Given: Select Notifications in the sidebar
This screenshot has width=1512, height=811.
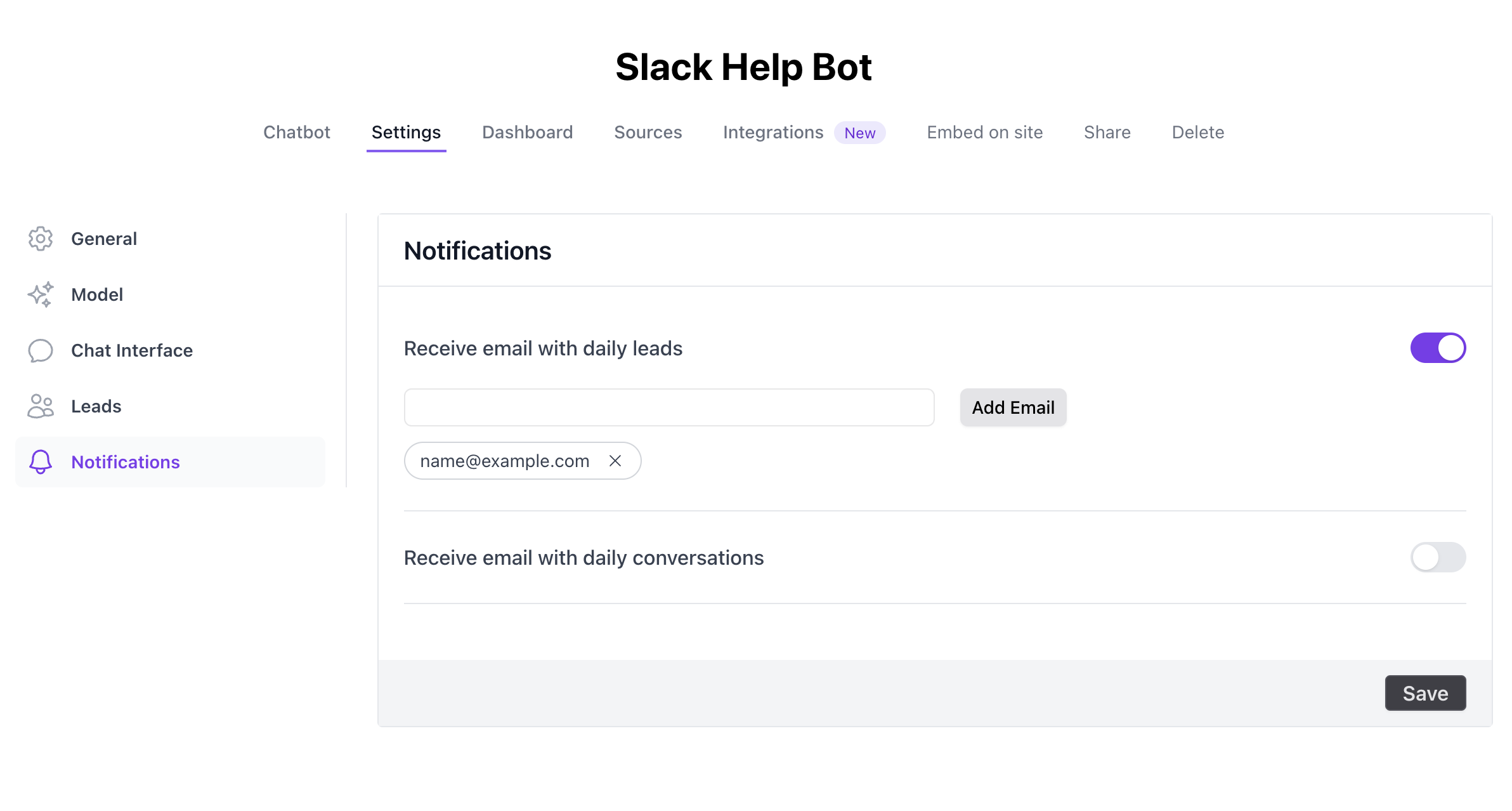Looking at the screenshot, I should tap(170, 462).
